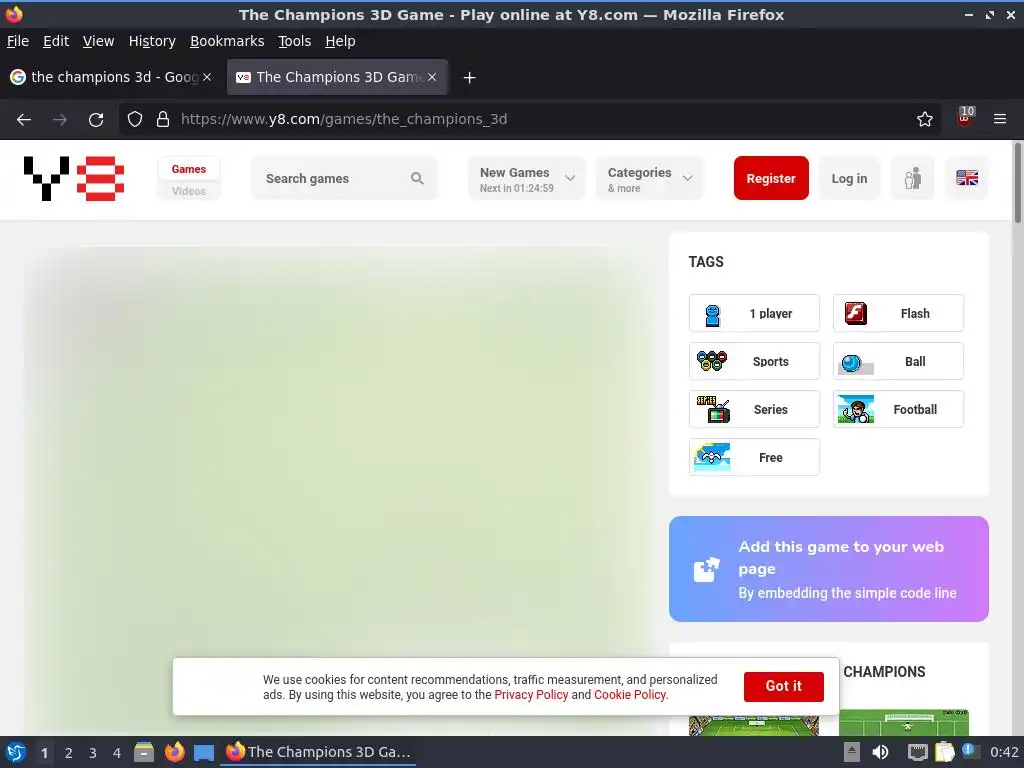The height and width of the screenshot is (768, 1024).
Task: Select The Champions 3D Game tab
Action: (337, 77)
